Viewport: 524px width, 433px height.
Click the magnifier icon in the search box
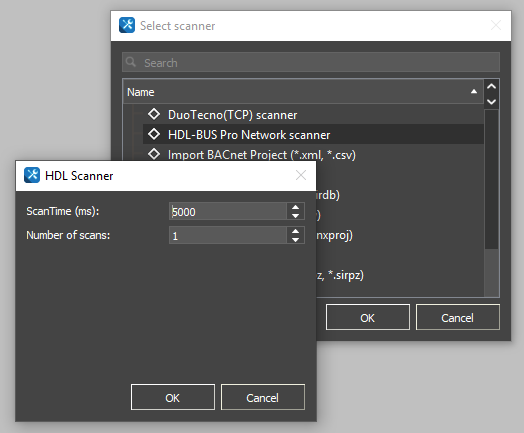(131, 62)
